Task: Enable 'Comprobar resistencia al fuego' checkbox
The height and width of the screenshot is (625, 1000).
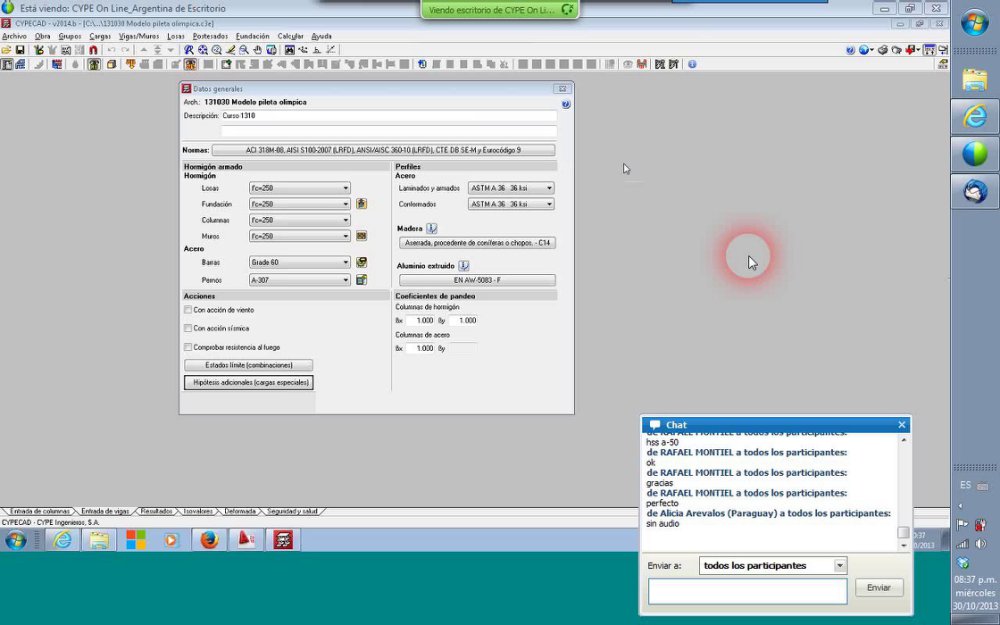Action: 188,348
